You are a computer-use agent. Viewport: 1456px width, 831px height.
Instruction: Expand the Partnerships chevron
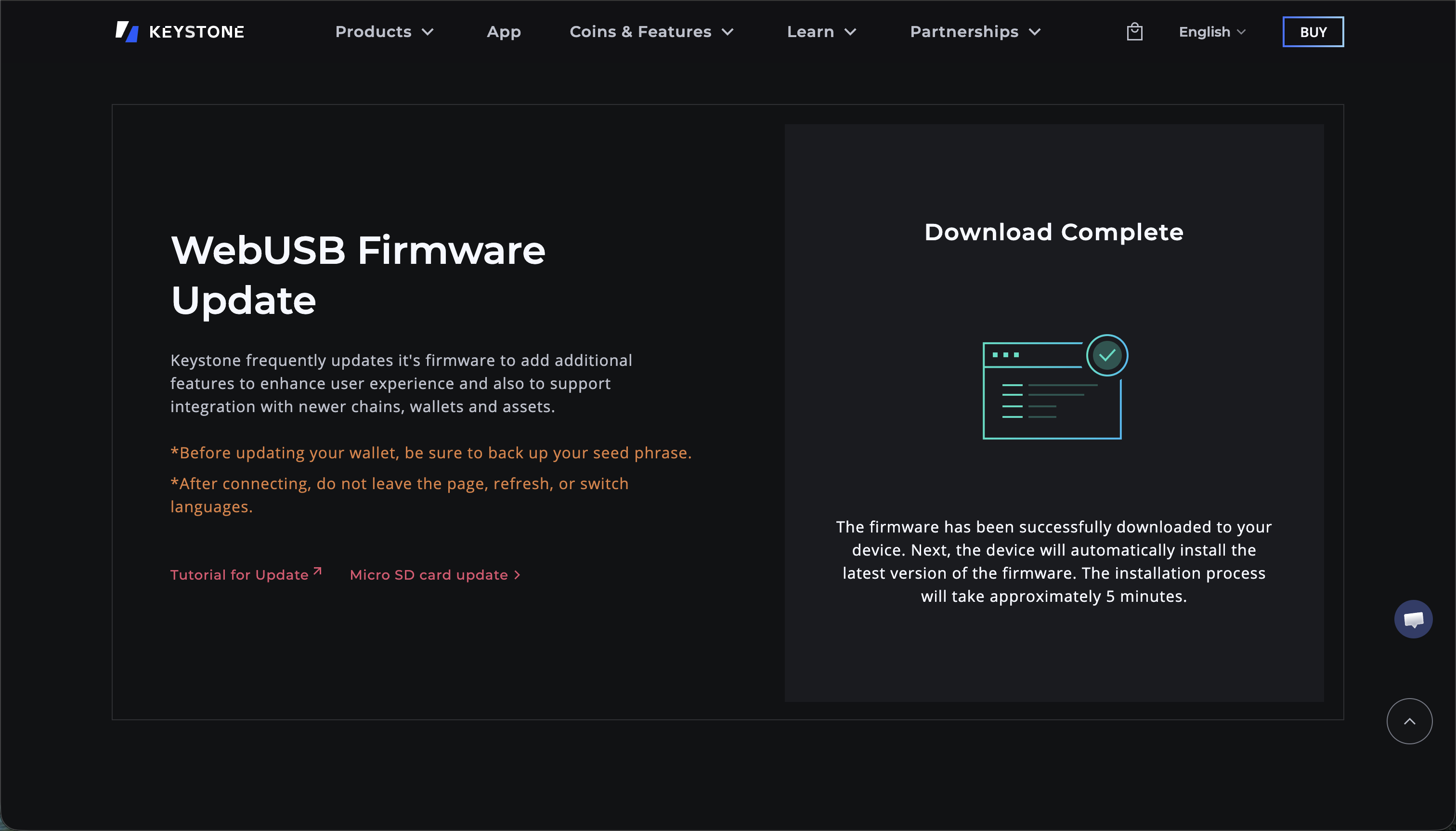1034,32
